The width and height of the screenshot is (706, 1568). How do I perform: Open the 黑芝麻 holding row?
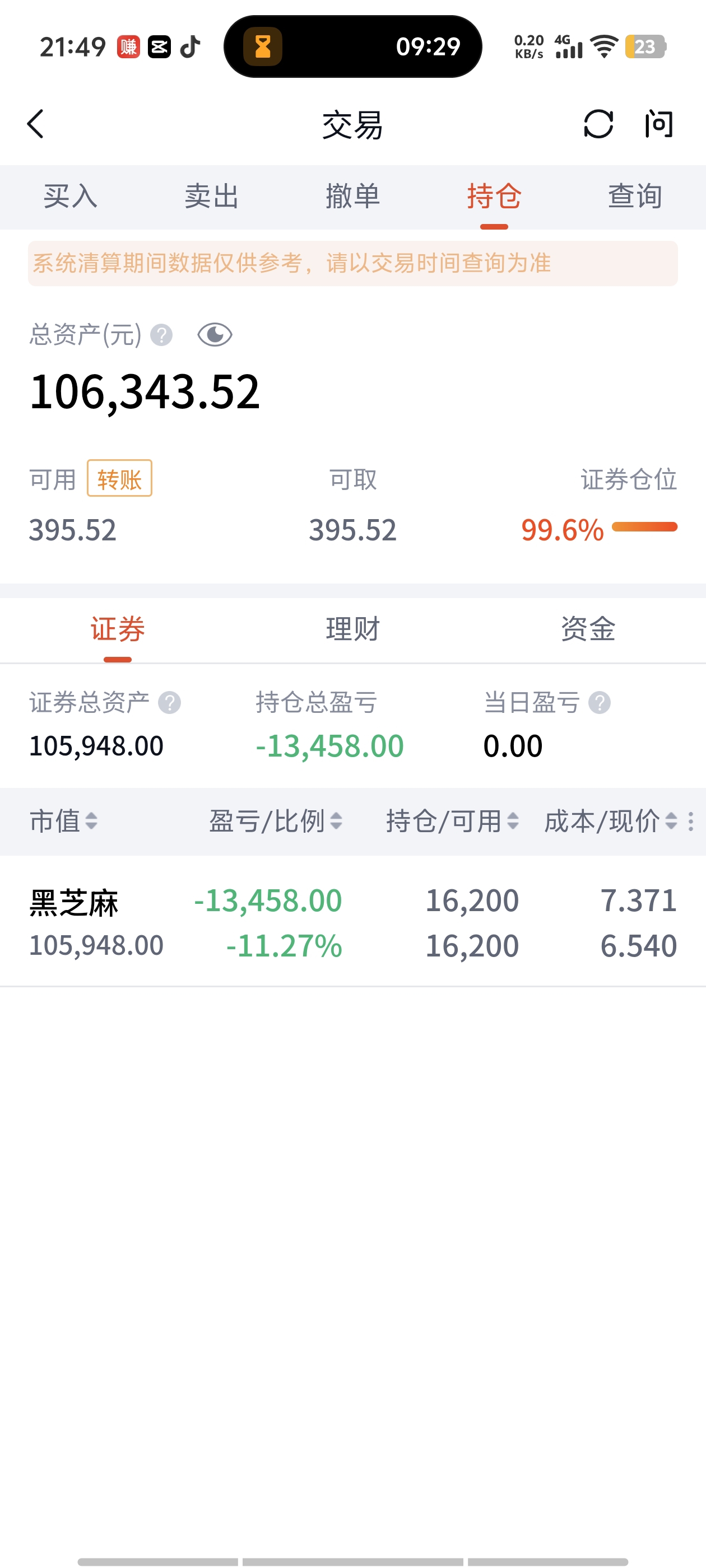(x=352, y=922)
